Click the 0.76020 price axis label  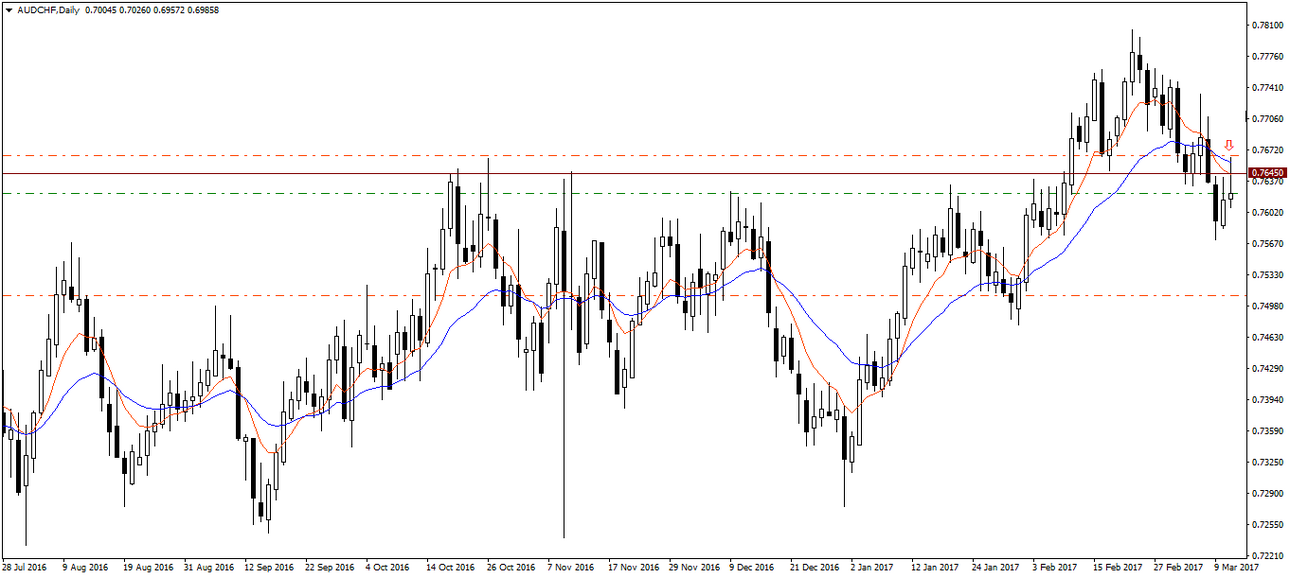(x=1268, y=212)
